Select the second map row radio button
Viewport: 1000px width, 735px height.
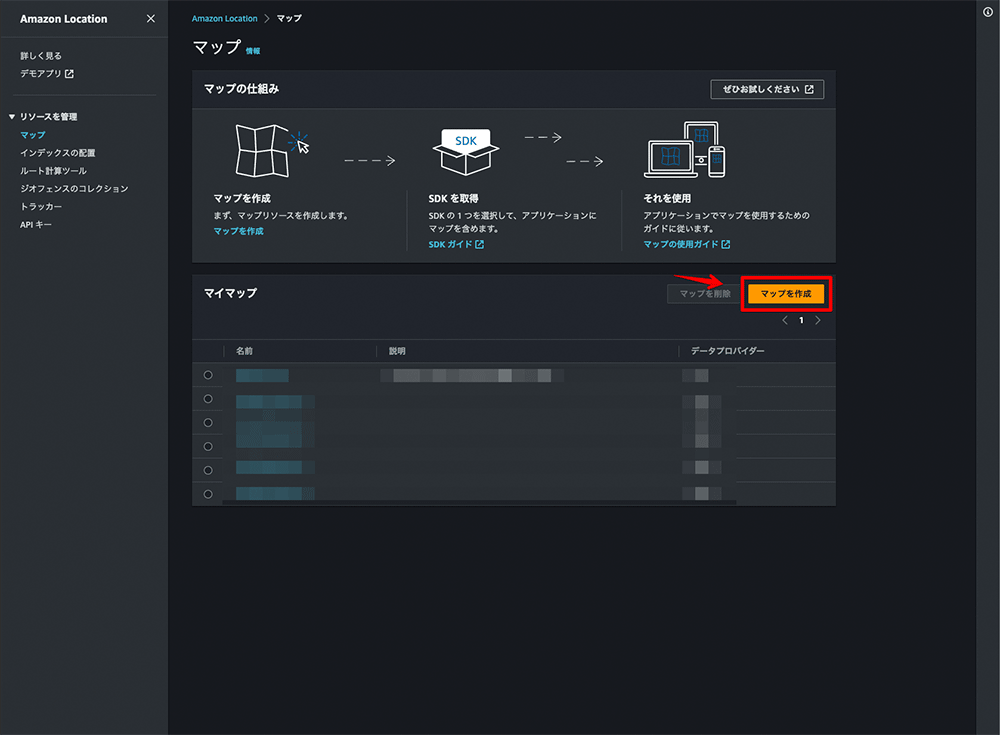coord(208,399)
